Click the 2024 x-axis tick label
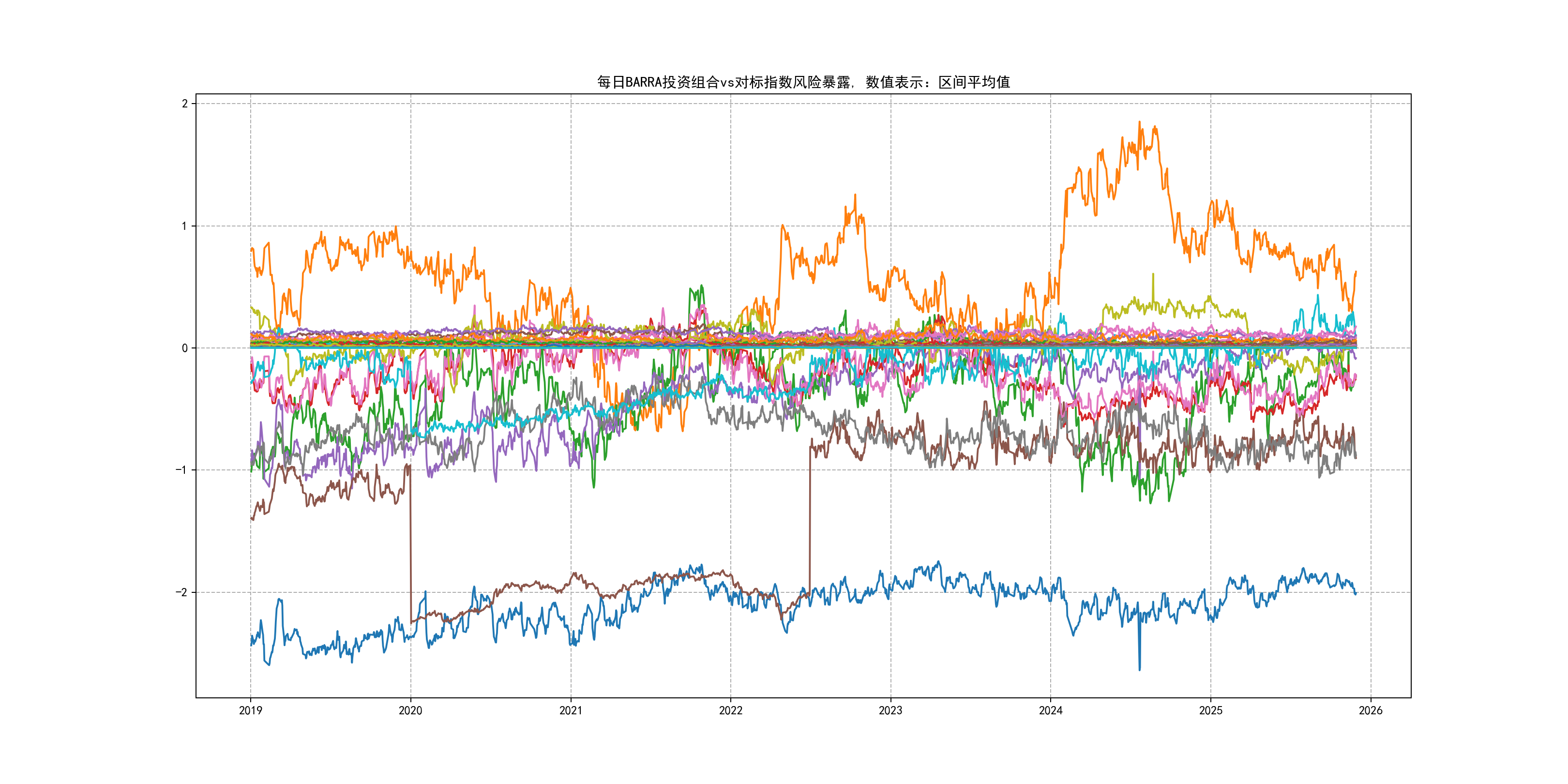This screenshot has width=1568, height=784. [1051, 710]
